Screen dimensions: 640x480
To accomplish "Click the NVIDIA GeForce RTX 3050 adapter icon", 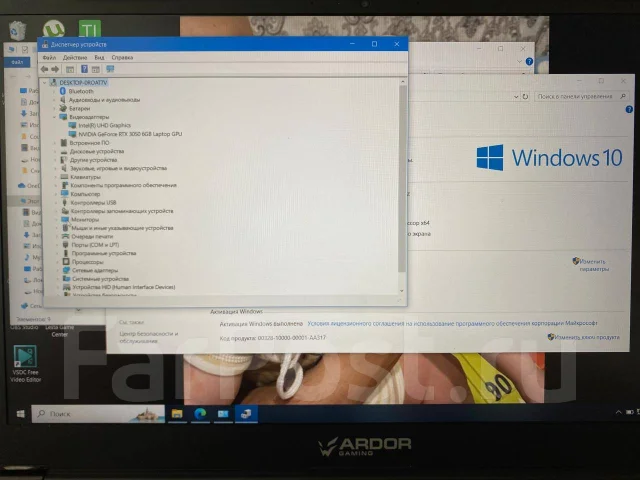I will click(73, 134).
